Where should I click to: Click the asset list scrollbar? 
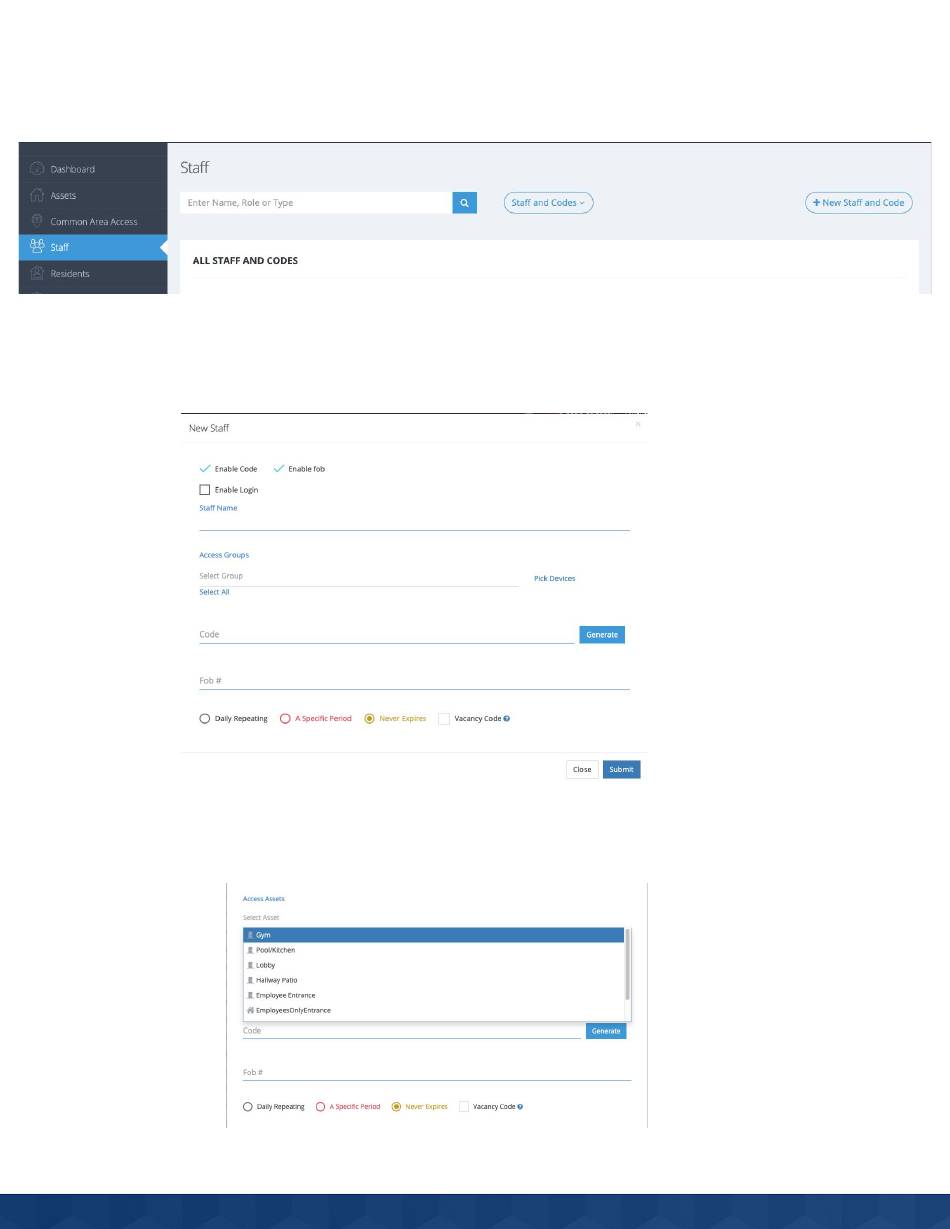pos(627,964)
